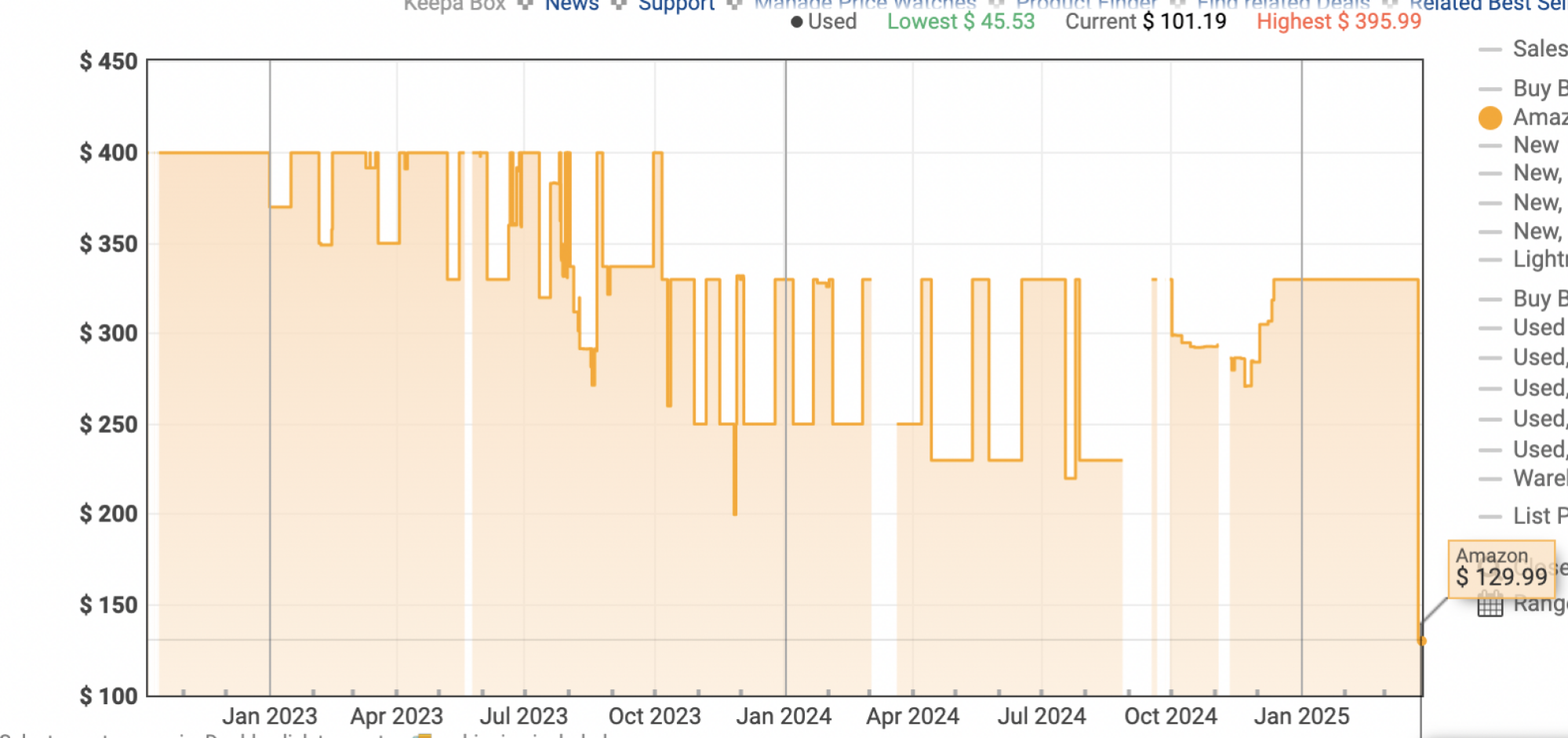Enable the List Price series in legend

pos(1523,516)
